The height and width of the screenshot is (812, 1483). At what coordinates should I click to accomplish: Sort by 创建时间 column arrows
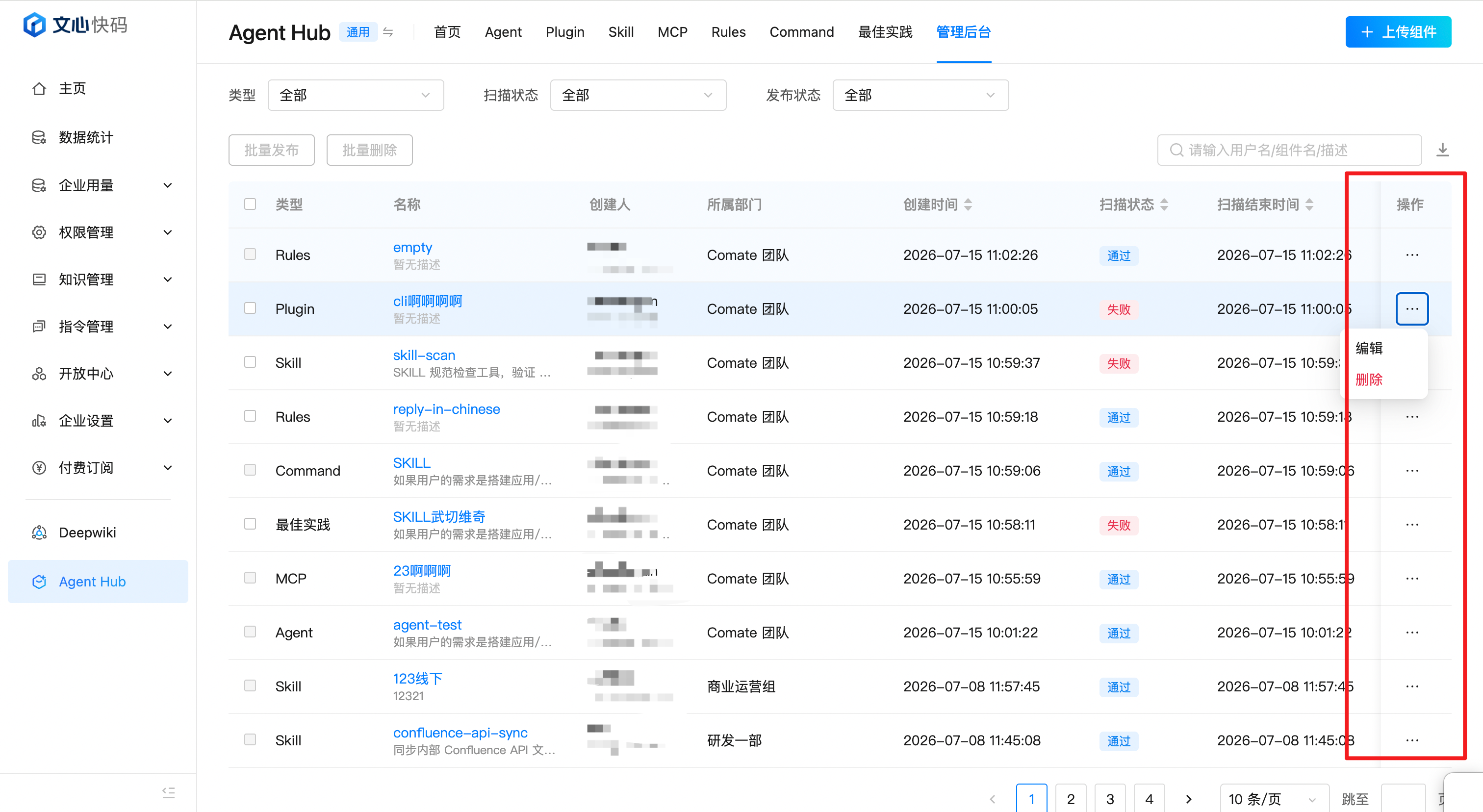coord(969,204)
